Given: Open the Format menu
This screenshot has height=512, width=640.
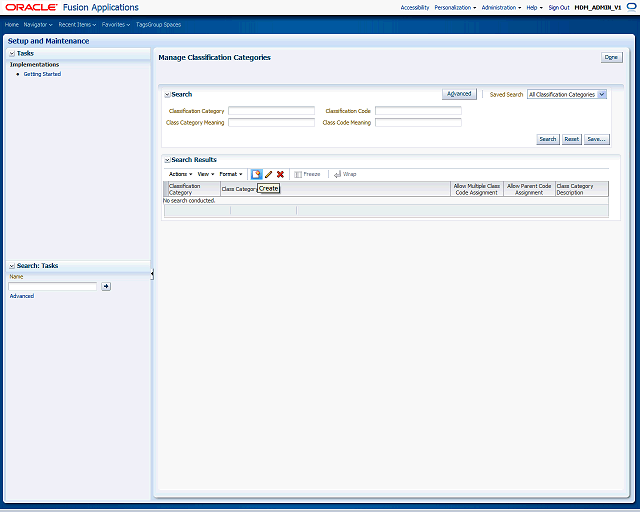Looking at the screenshot, I should coord(231,174).
